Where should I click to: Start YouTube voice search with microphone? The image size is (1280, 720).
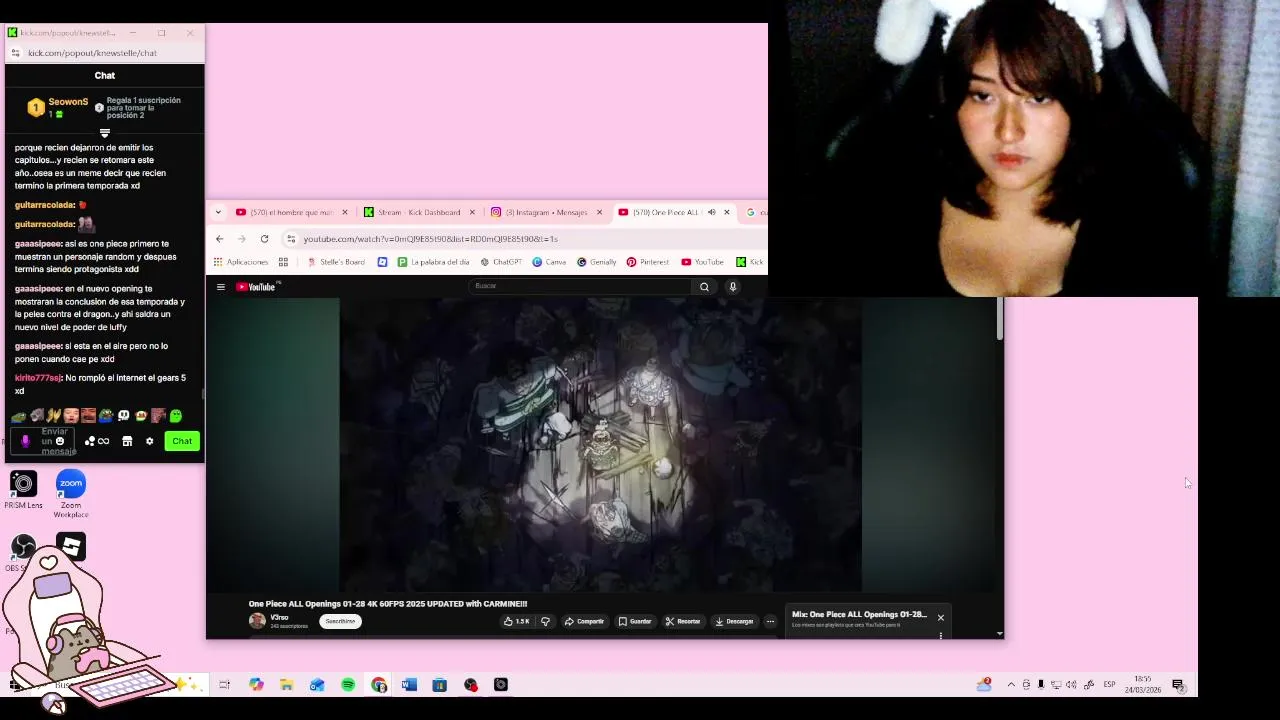click(x=733, y=287)
